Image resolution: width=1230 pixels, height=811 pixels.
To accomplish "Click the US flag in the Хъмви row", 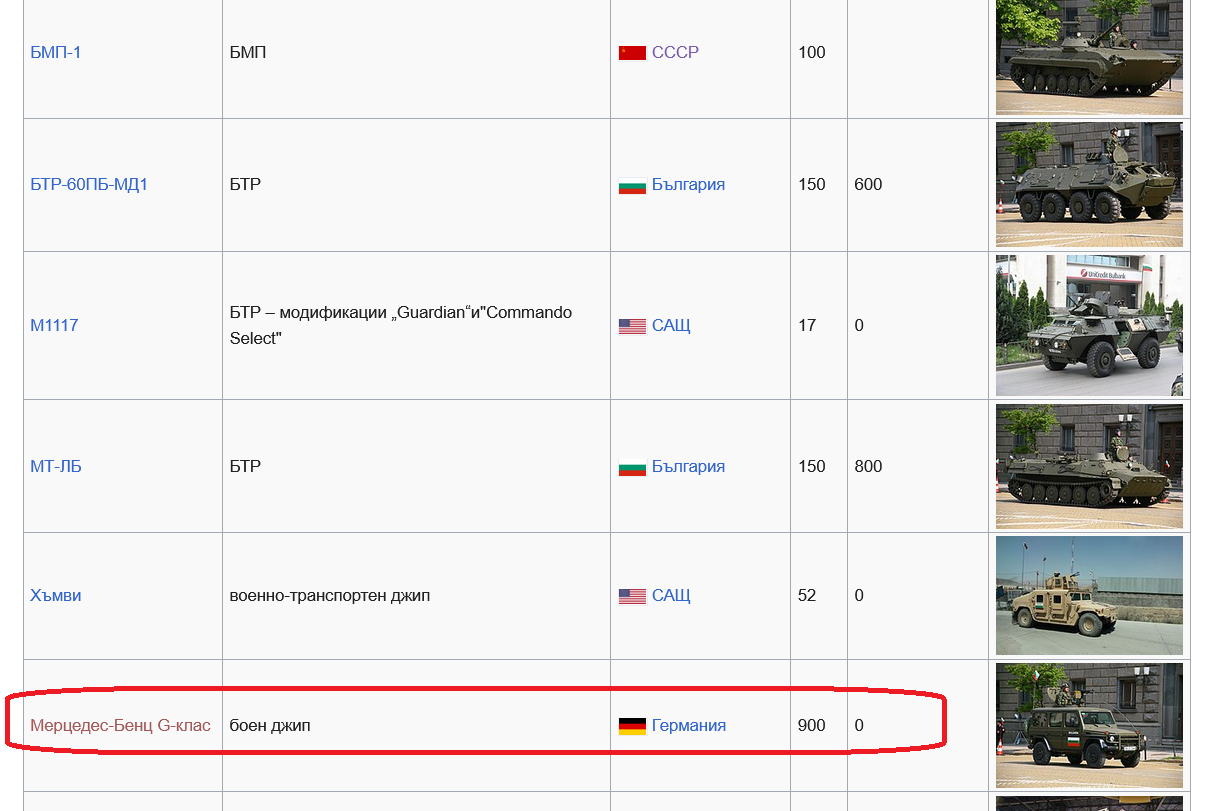I will tap(632, 596).
